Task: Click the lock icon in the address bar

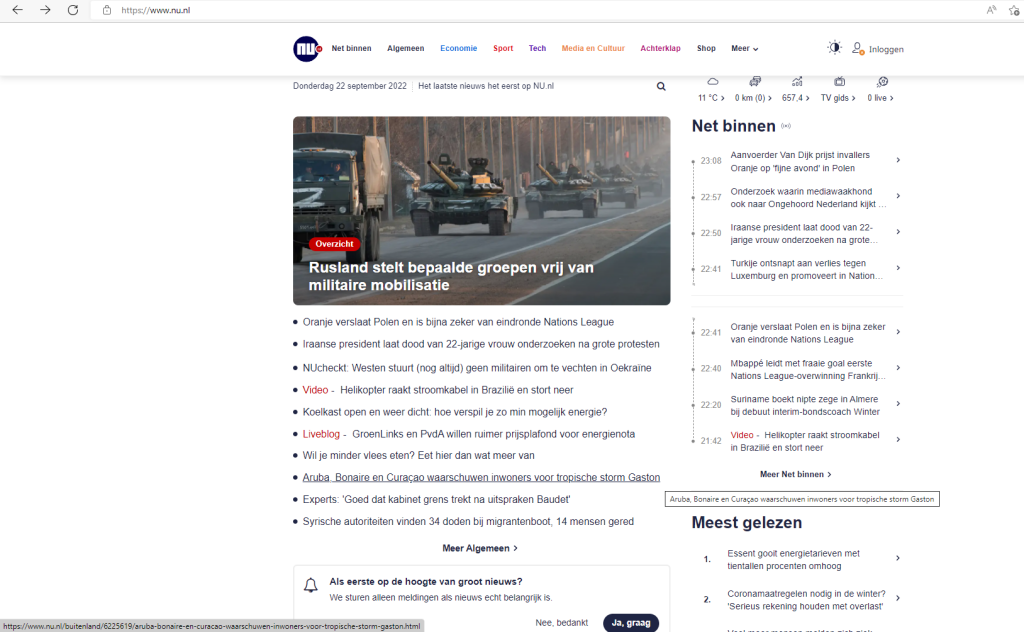Action: pyautogui.click(x=106, y=10)
